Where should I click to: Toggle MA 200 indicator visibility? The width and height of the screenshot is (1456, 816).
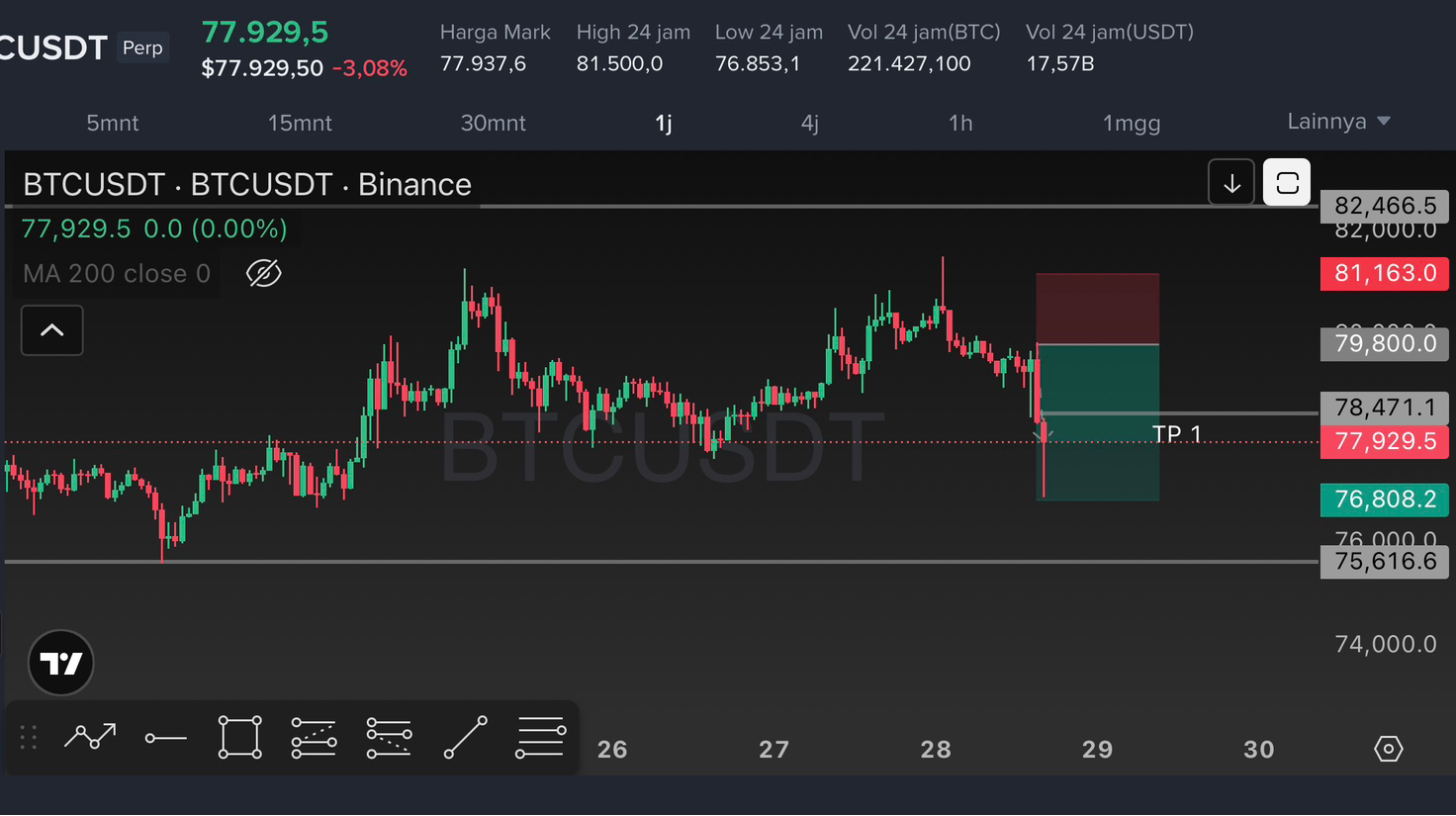pyautogui.click(x=263, y=273)
